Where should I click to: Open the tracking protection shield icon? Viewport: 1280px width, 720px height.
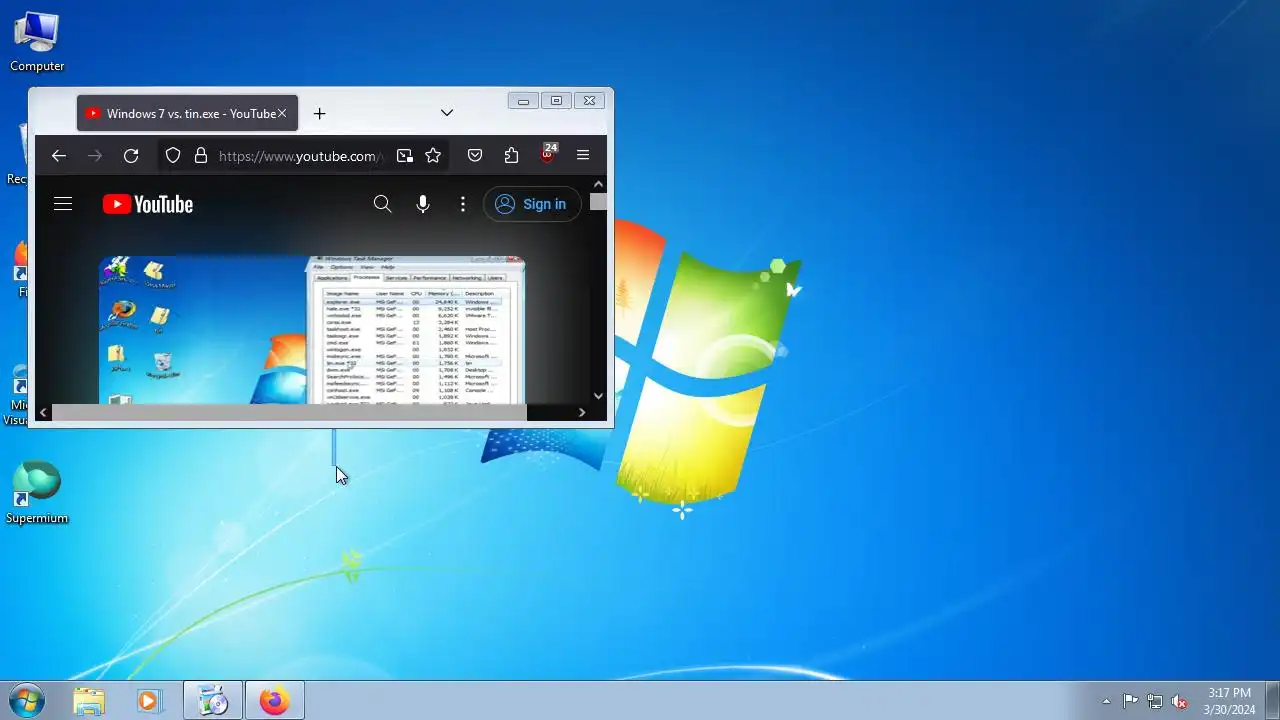173,155
